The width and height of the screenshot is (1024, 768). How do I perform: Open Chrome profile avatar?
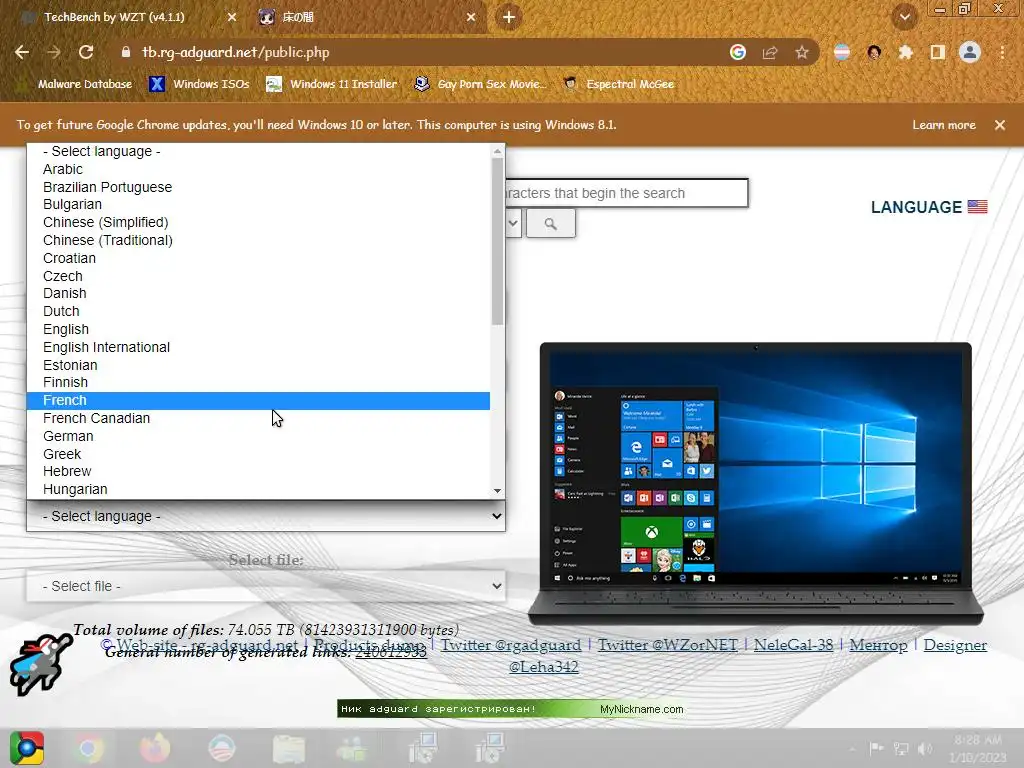(x=970, y=52)
